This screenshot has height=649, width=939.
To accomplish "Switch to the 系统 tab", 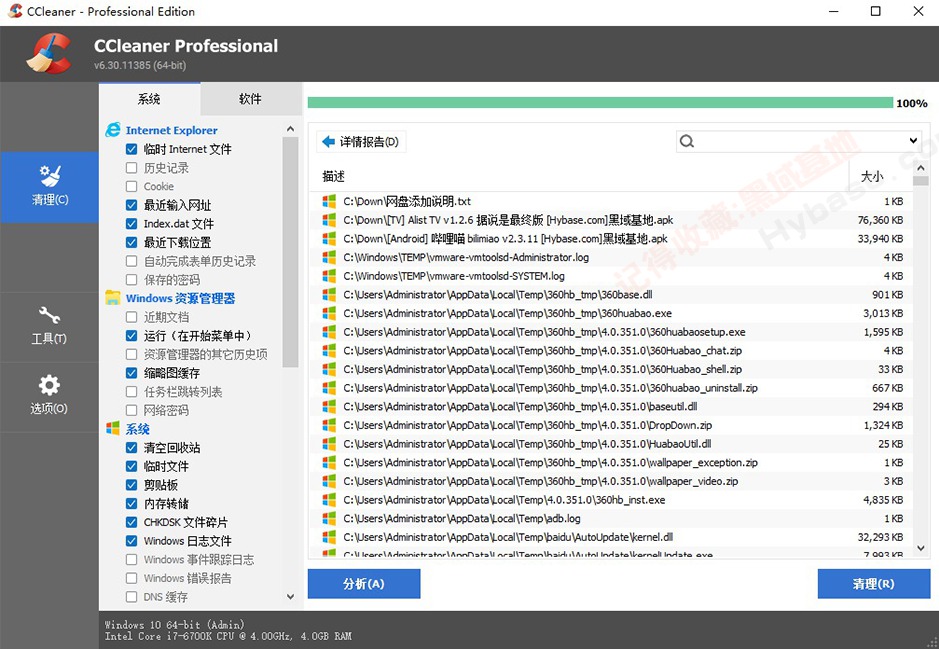I will pyautogui.click(x=149, y=99).
